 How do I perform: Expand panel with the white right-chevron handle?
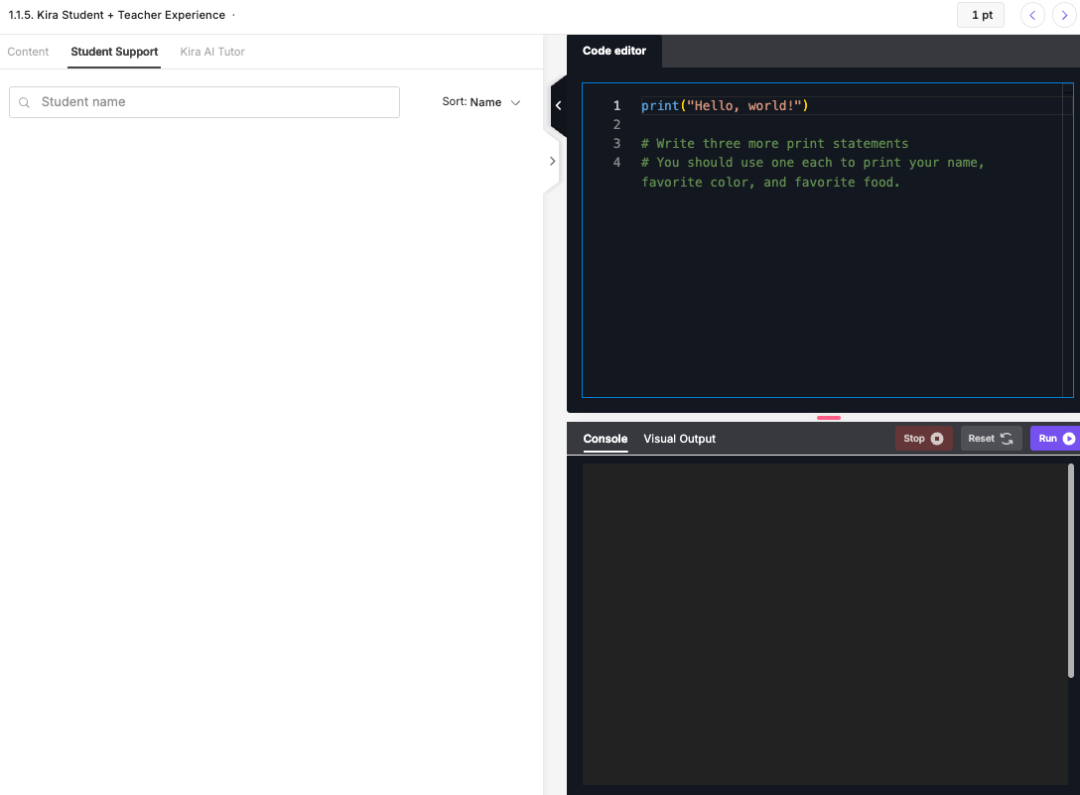[x=552, y=161]
